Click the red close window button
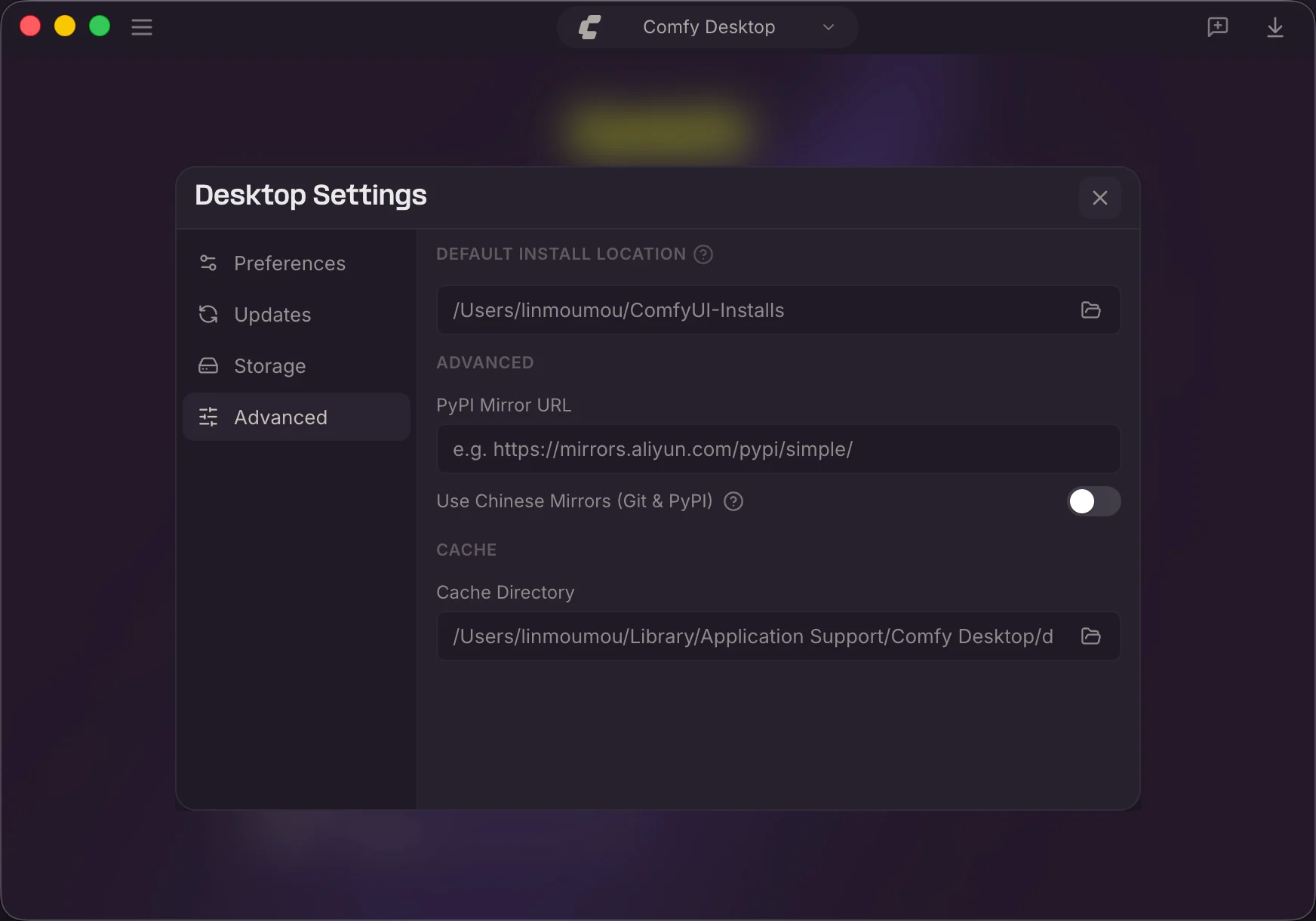The width and height of the screenshot is (1316, 921). pos(30,26)
